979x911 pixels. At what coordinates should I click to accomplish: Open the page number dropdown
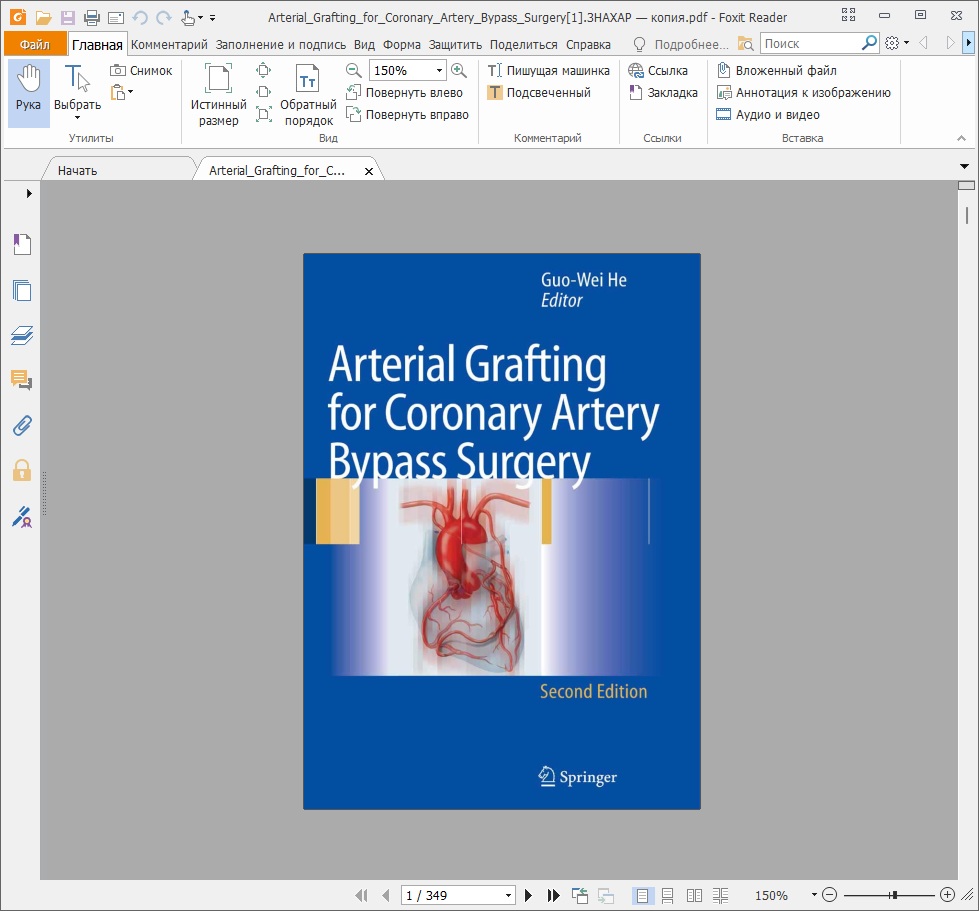[508, 895]
